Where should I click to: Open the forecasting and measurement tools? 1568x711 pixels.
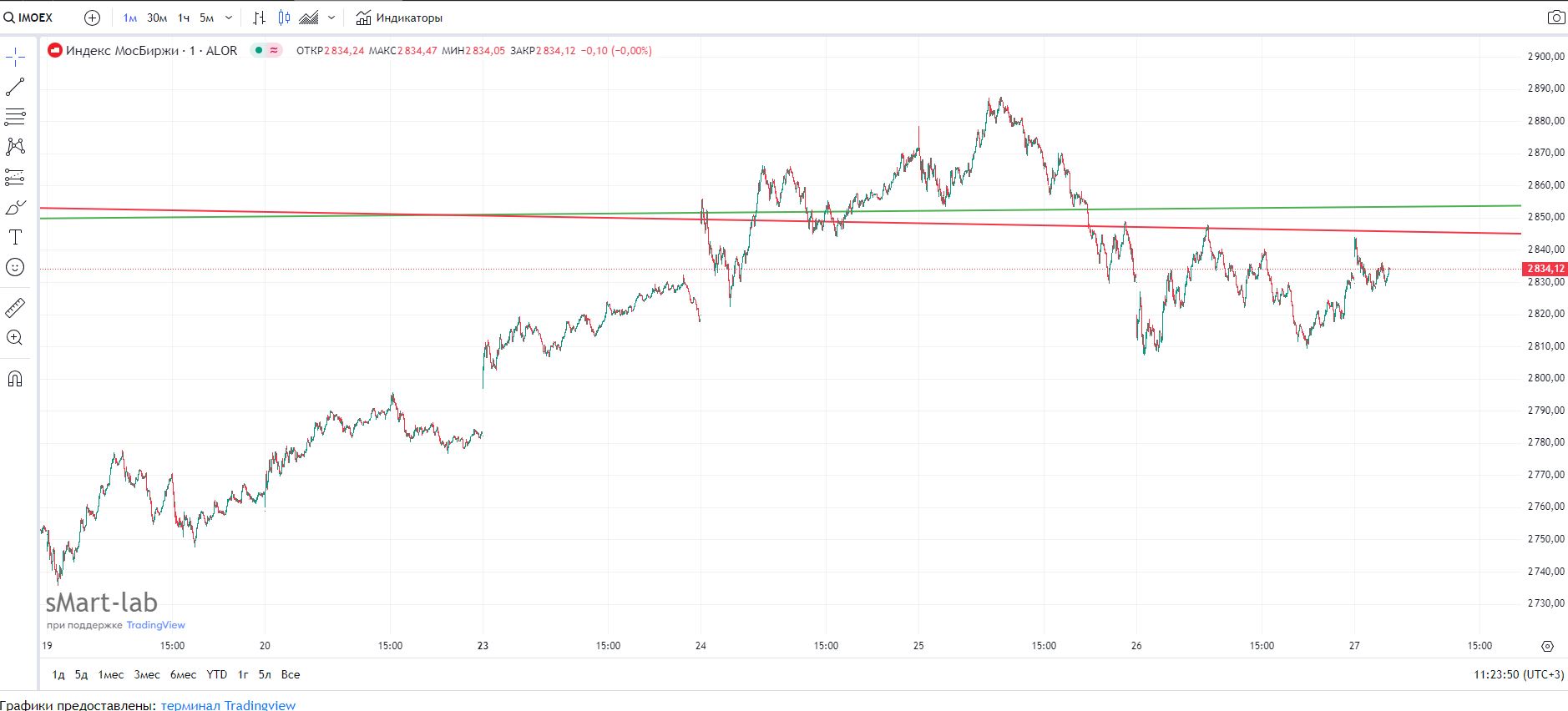[15, 177]
